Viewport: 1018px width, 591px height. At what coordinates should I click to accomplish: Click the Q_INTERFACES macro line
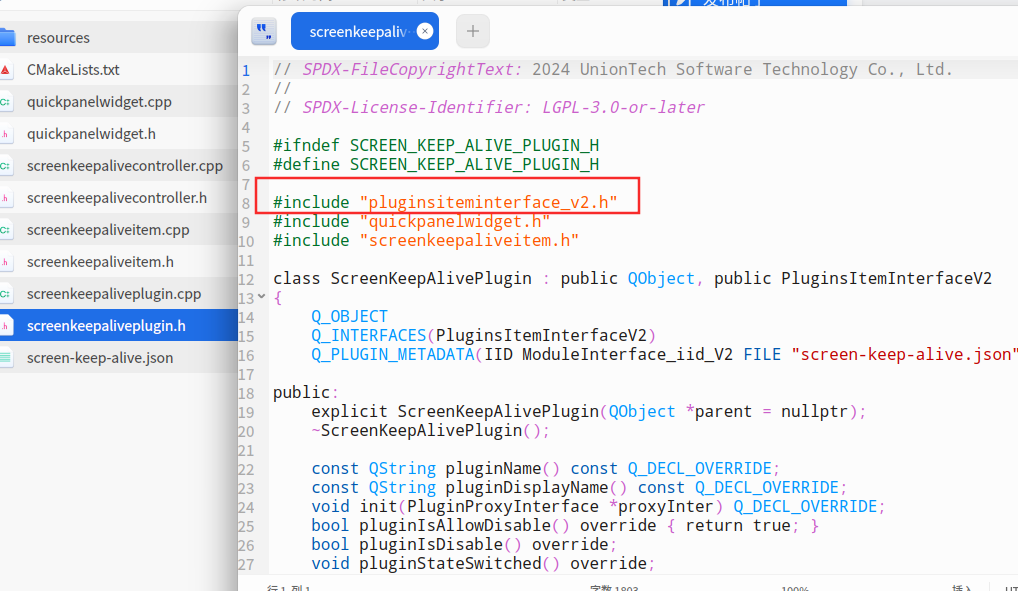(x=484, y=336)
